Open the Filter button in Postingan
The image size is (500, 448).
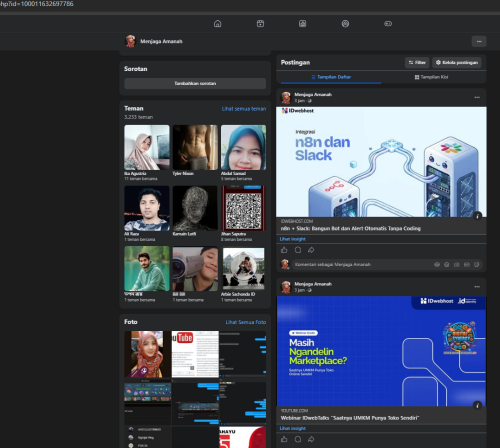click(417, 62)
